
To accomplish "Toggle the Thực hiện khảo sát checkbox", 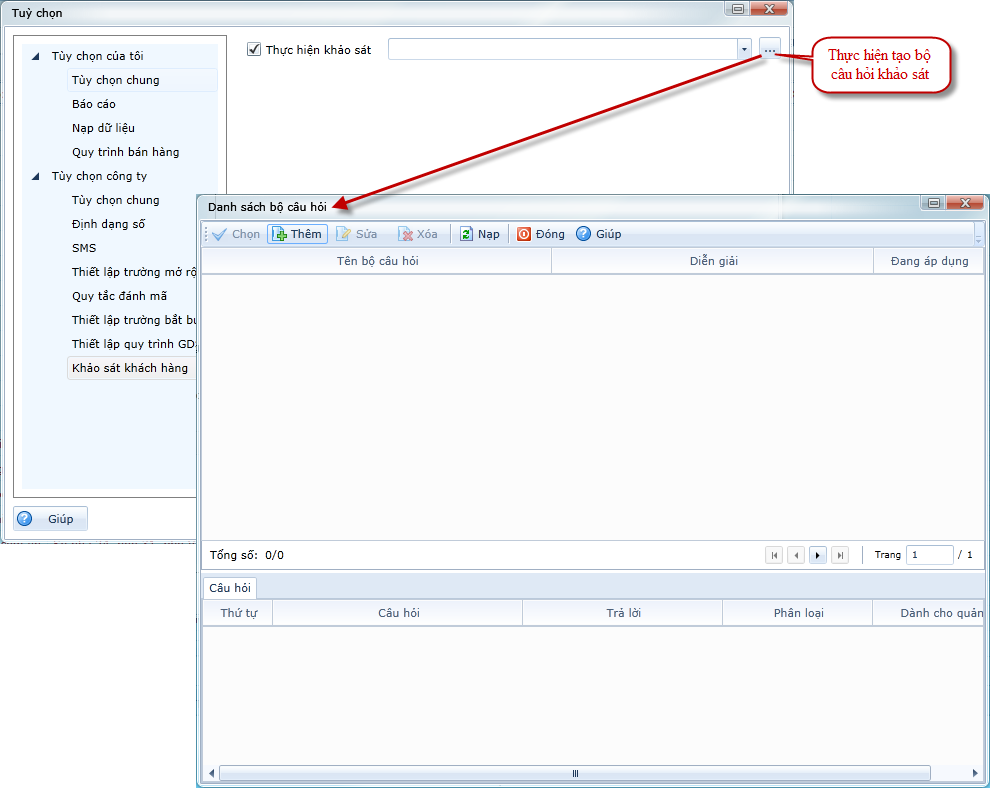I will [x=254, y=49].
